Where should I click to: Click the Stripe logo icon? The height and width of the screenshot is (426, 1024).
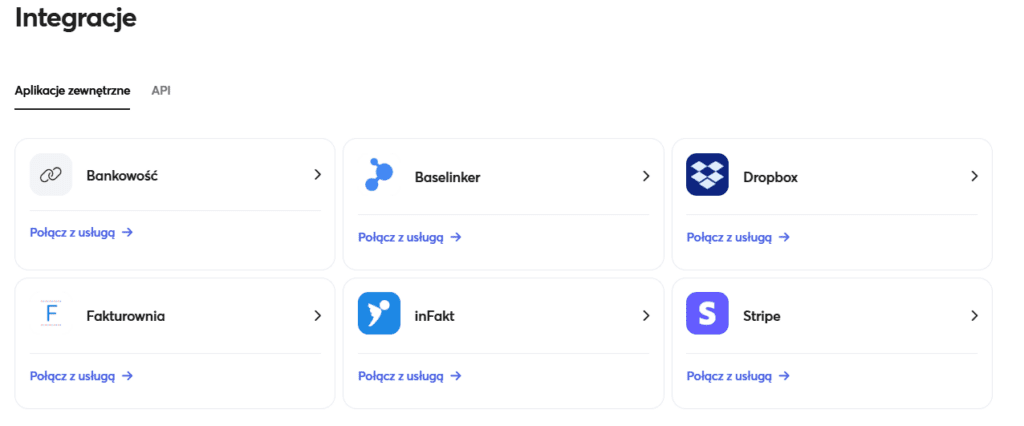point(707,314)
